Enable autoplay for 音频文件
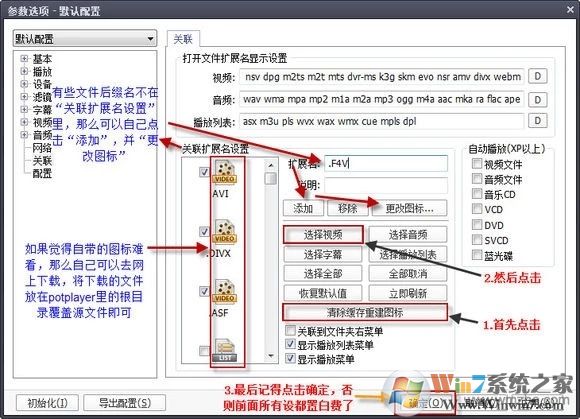The image size is (580, 419). point(477,179)
